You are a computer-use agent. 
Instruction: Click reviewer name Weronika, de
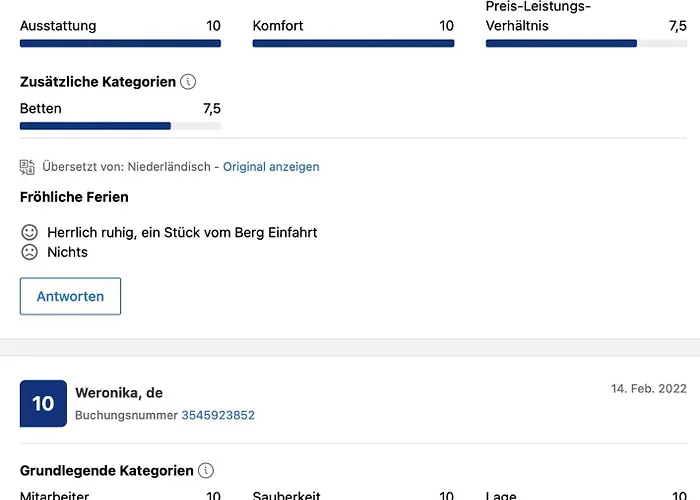point(119,393)
